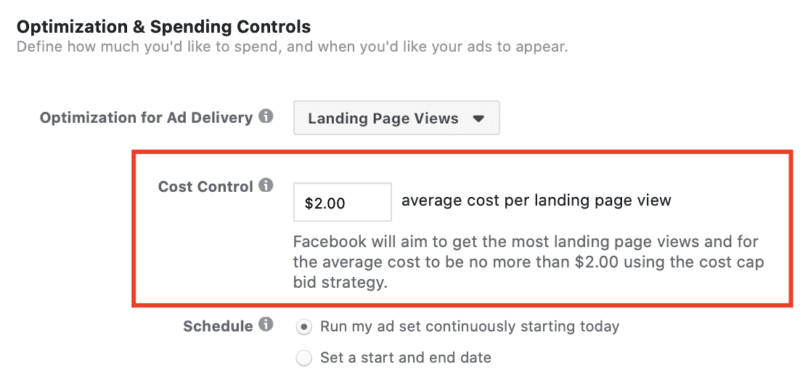Screen dimensions: 800x391
Task: Click the 'bid strategy.' text ending the explanation
Action: coord(340,283)
